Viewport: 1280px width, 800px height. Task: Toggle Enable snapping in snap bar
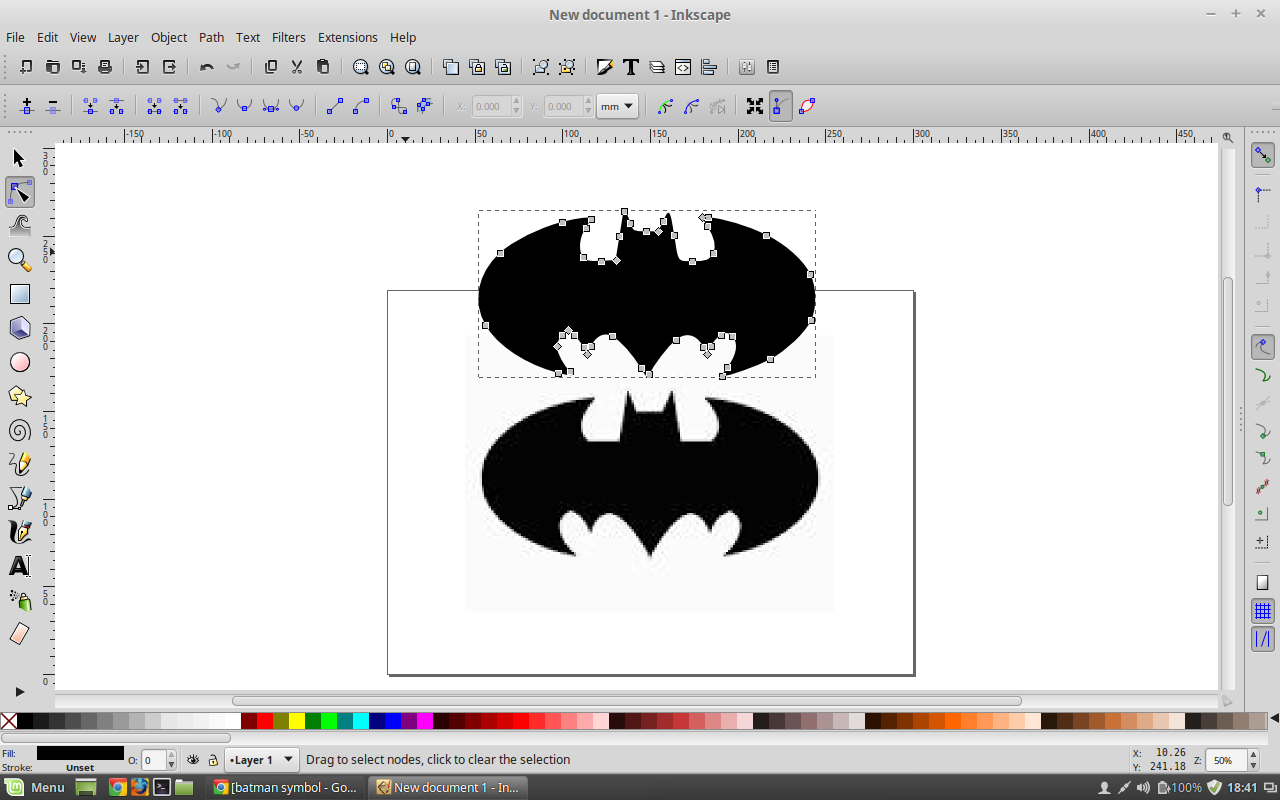[1263, 156]
